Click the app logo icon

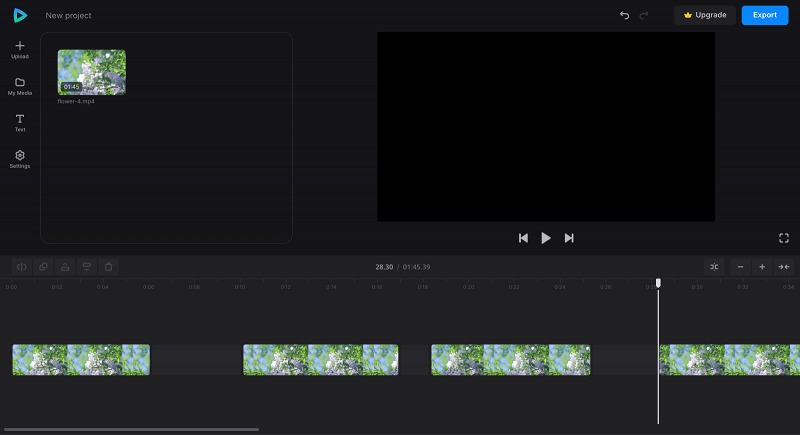(20, 15)
